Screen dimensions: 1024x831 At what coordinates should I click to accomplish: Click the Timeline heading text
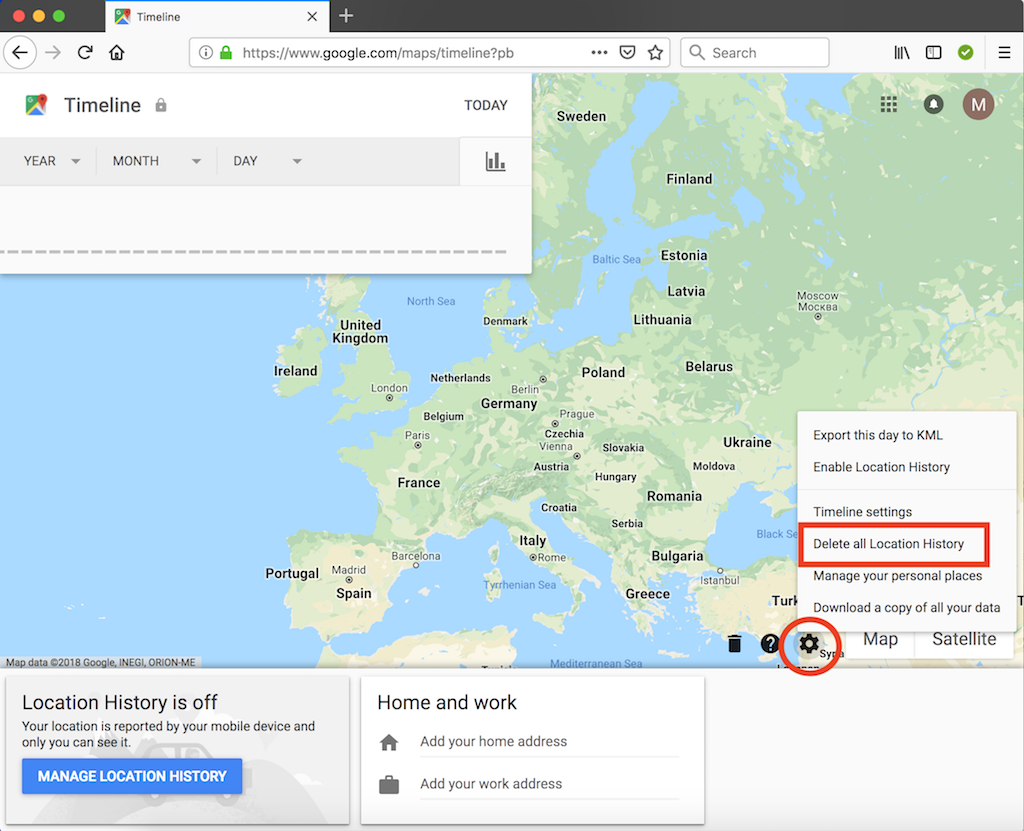click(103, 105)
